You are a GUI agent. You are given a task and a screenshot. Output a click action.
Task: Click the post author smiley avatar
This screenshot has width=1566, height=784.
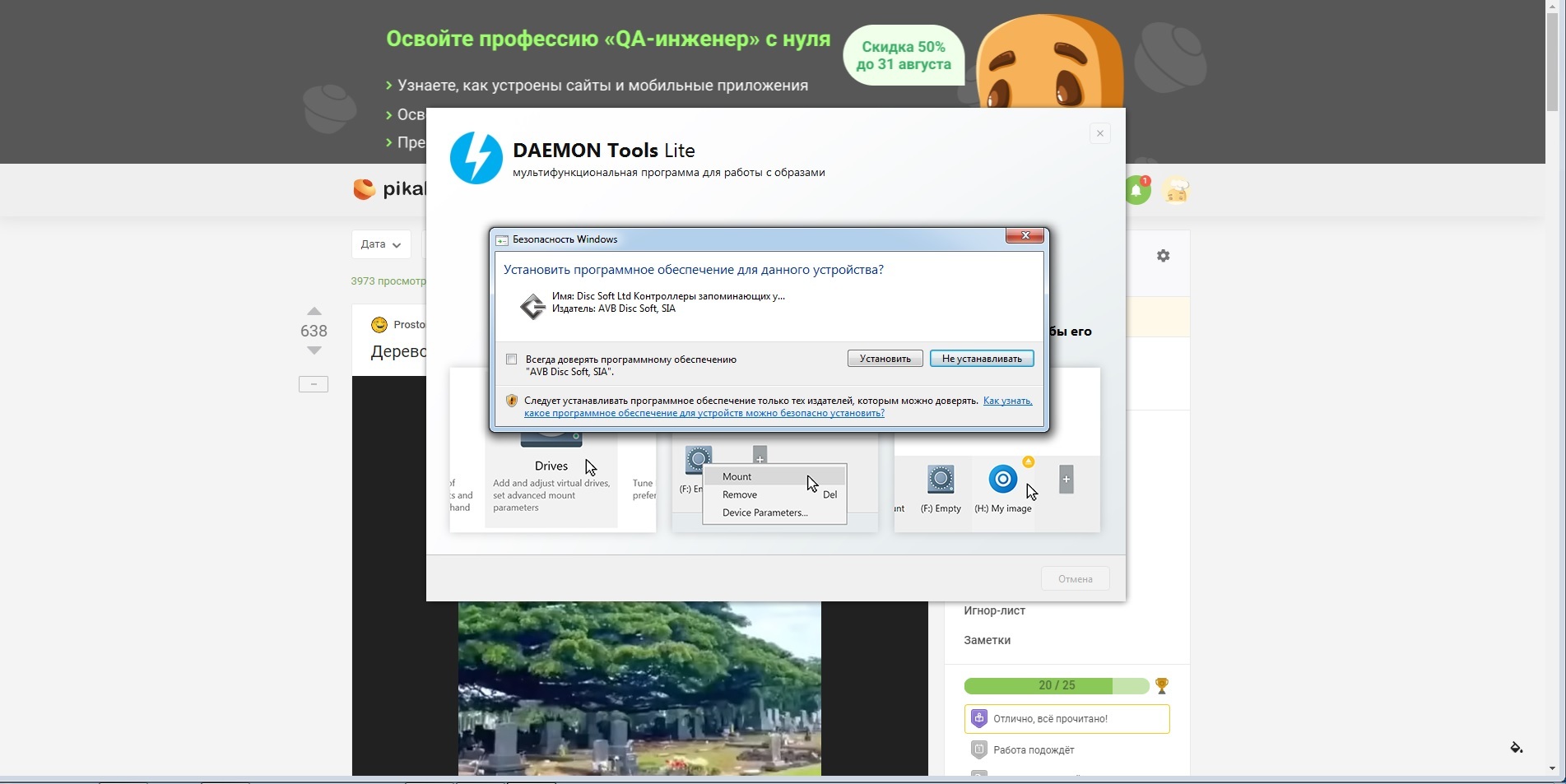click(x=379, y=325)
